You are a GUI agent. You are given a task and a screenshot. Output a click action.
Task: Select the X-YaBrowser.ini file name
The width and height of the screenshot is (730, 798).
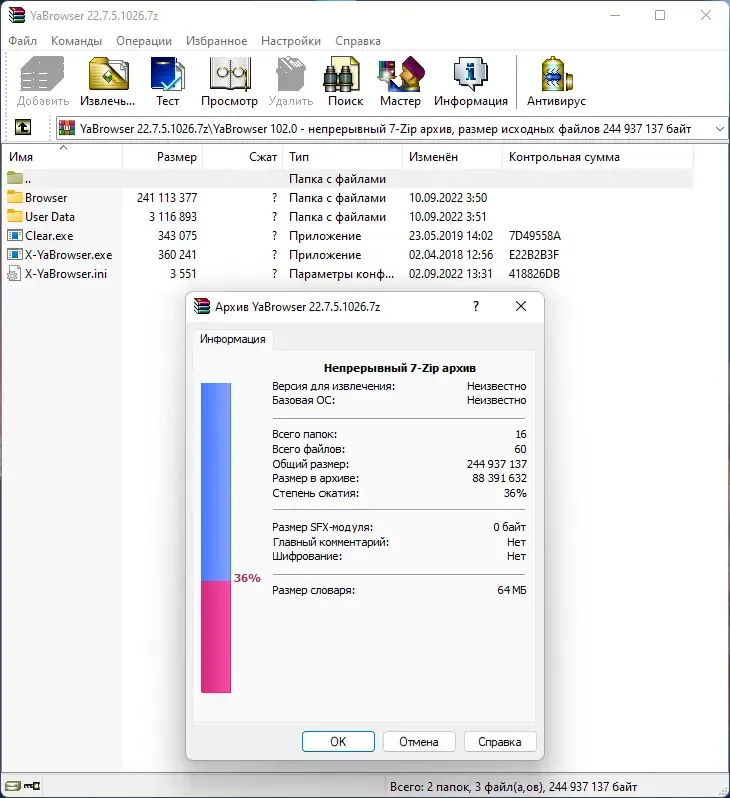(66, 274)
